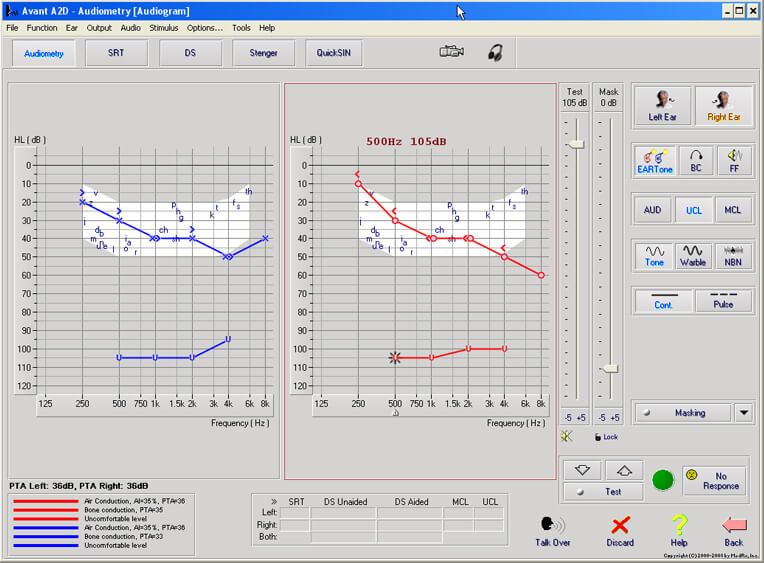Choose the EARTone transducer
This screenshot has width=764, height=563.
[655, 160]
